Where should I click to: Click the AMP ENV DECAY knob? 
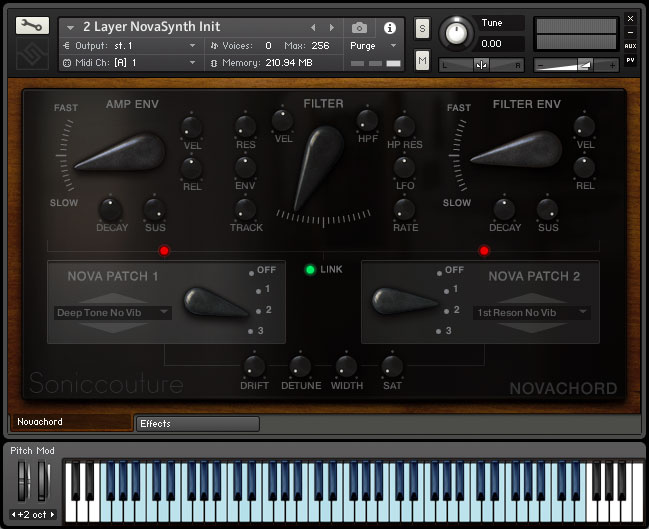pyautogui.click(x=110, y=209)
